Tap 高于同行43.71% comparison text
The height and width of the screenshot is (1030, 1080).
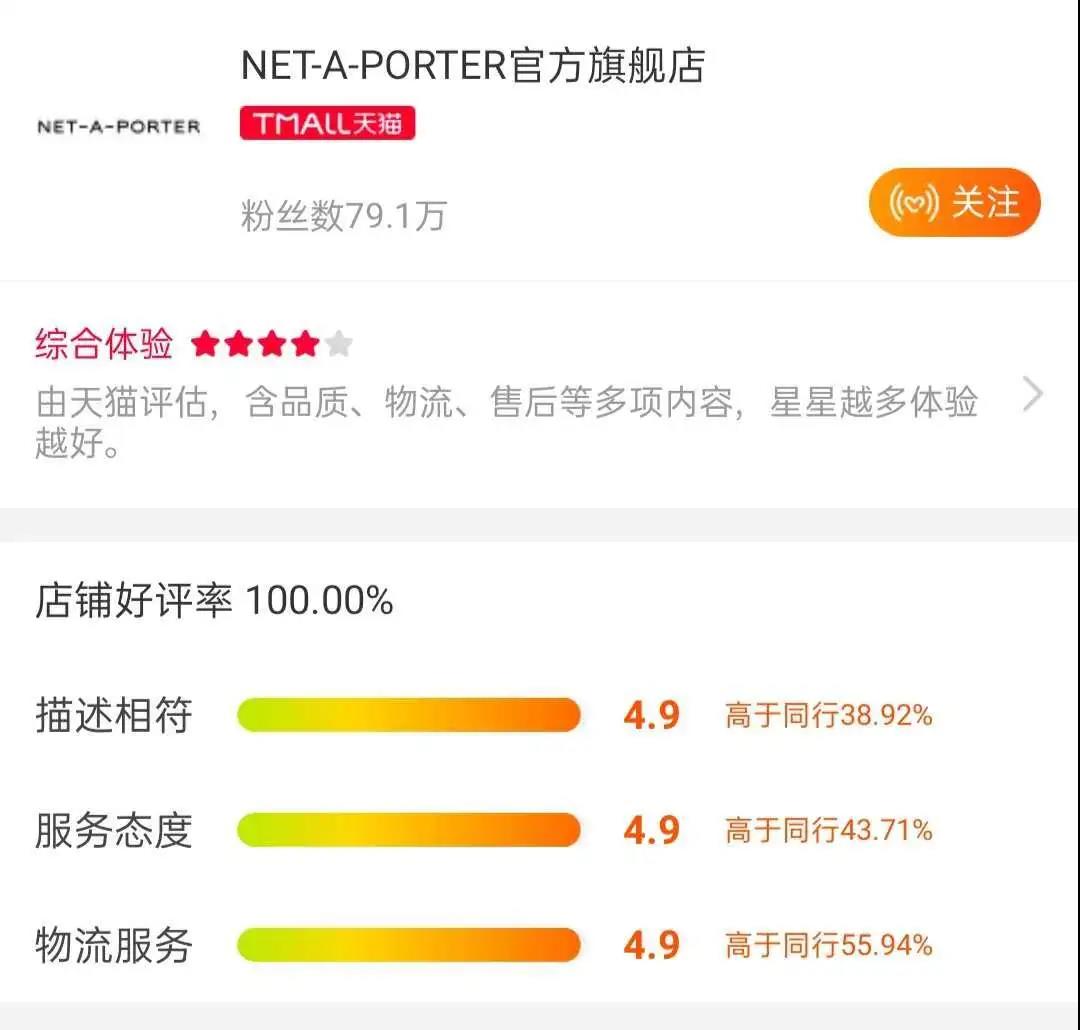[x=829, y=830]
